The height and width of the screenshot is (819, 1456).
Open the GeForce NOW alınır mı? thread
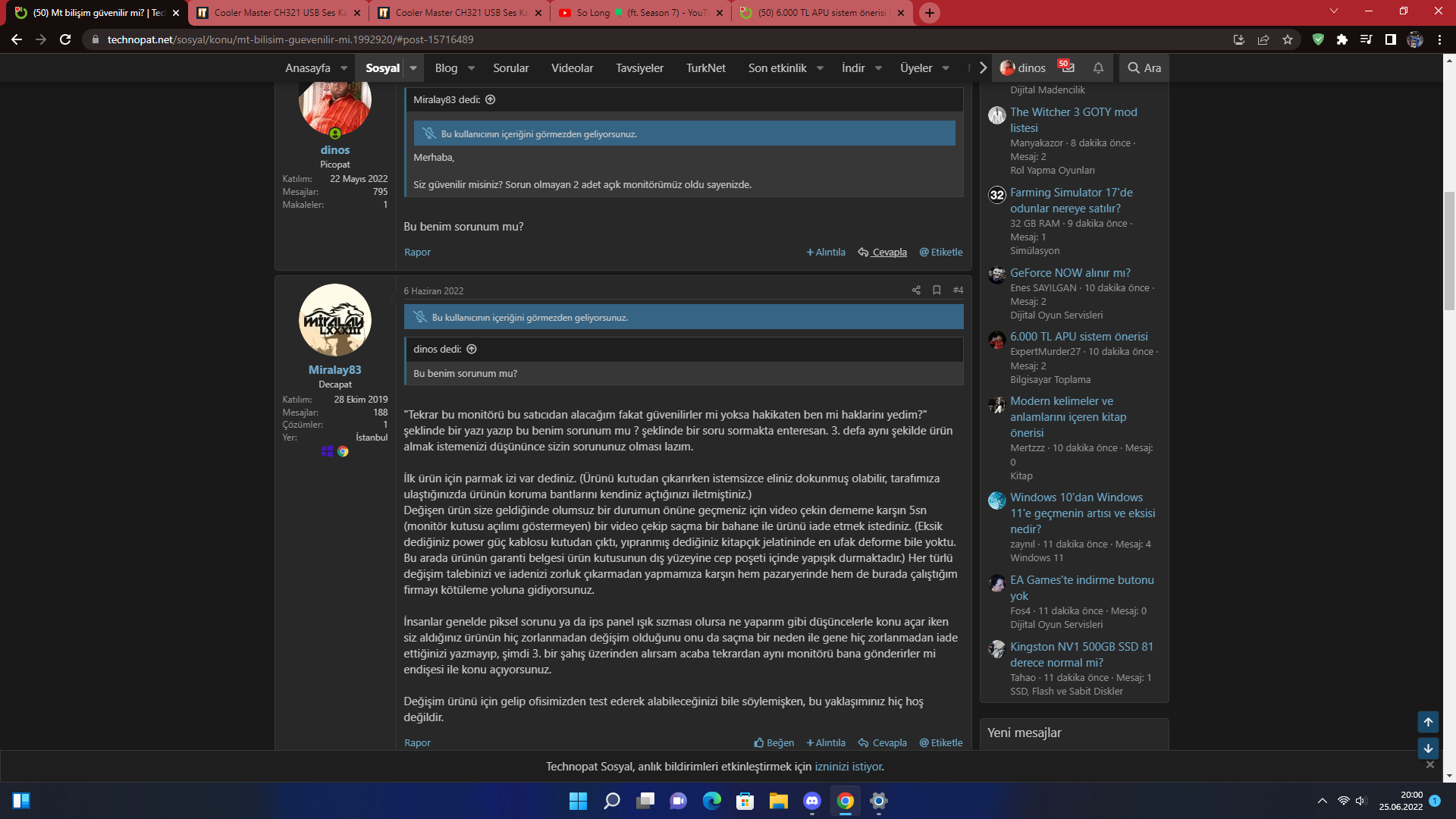coord(1070,272)
